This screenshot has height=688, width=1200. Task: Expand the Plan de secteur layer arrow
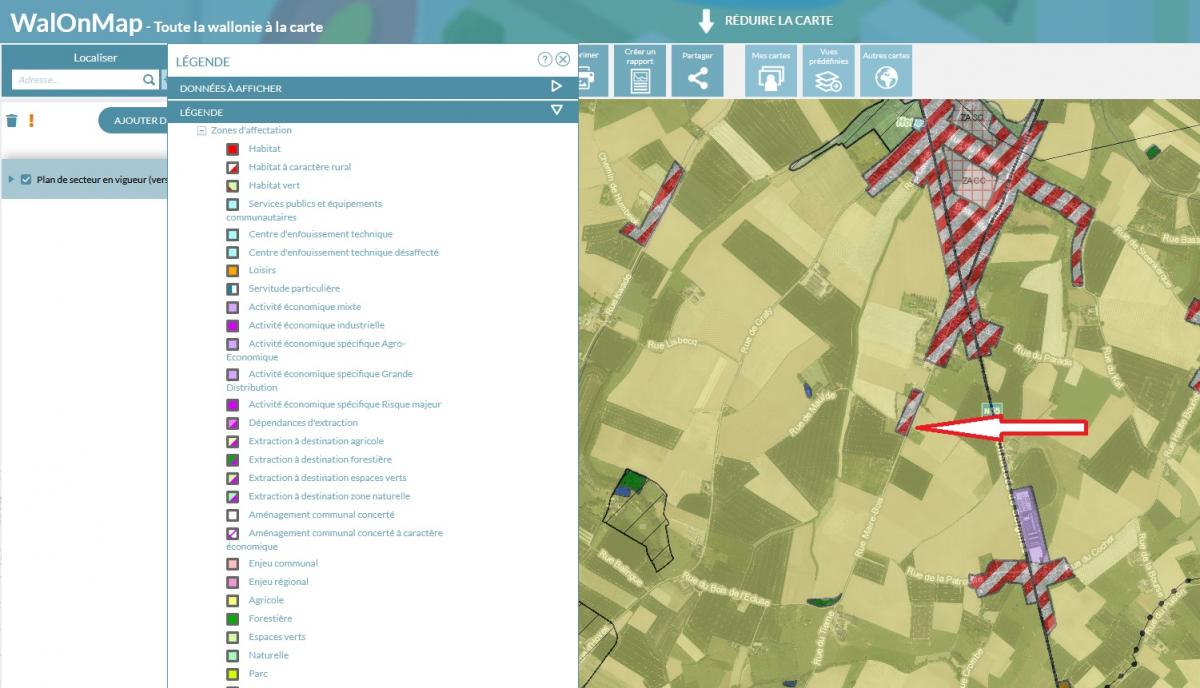11,180
